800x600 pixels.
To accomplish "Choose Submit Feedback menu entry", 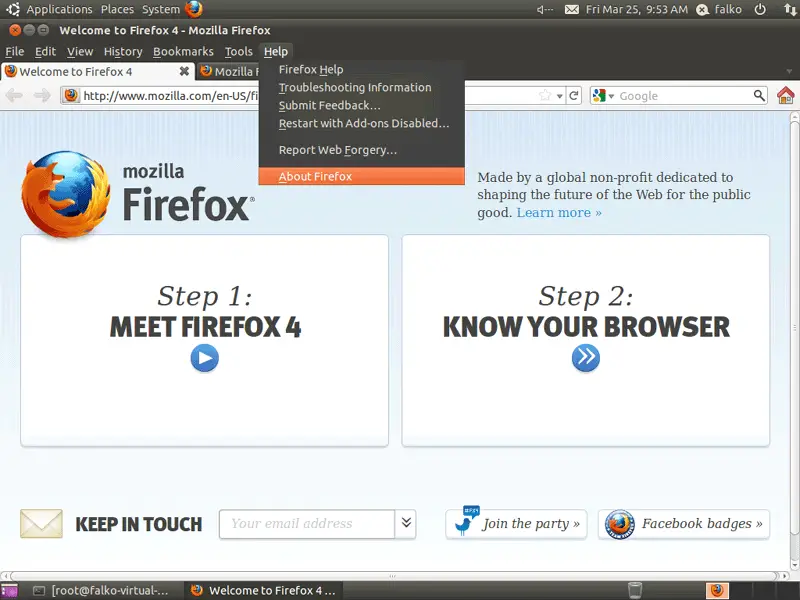I will pos(362,105).
